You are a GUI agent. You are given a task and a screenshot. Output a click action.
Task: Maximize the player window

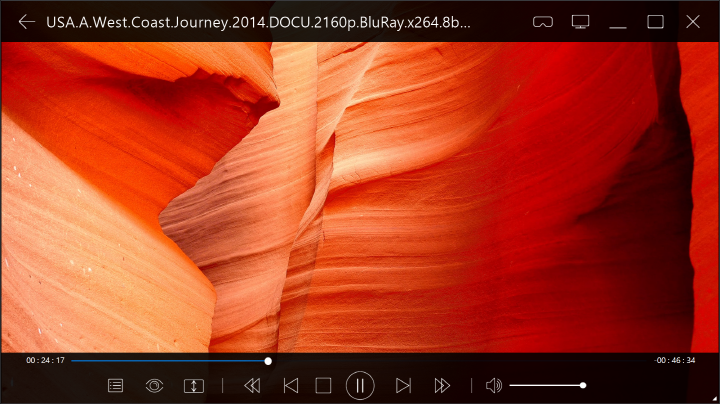coord(655,21)
